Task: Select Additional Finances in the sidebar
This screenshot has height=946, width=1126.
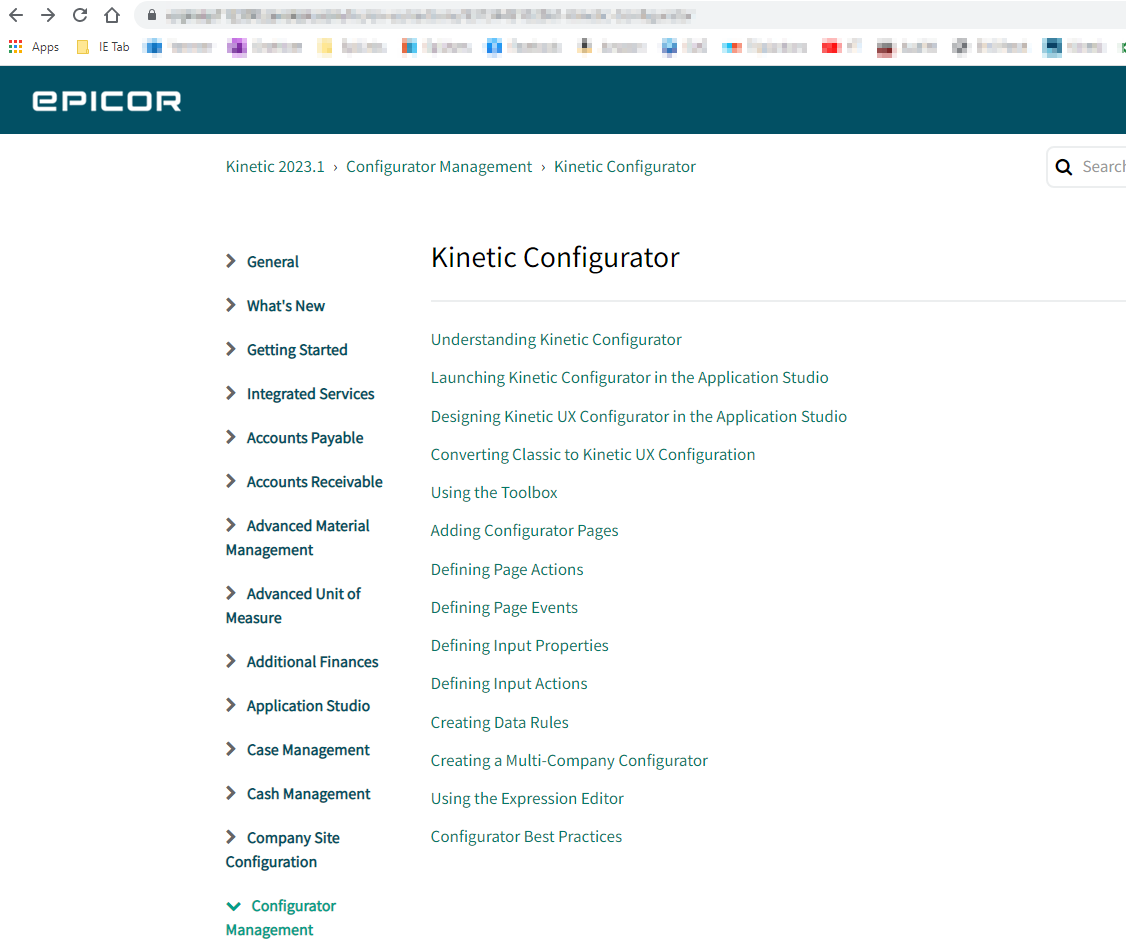Action: pos(312,662)
